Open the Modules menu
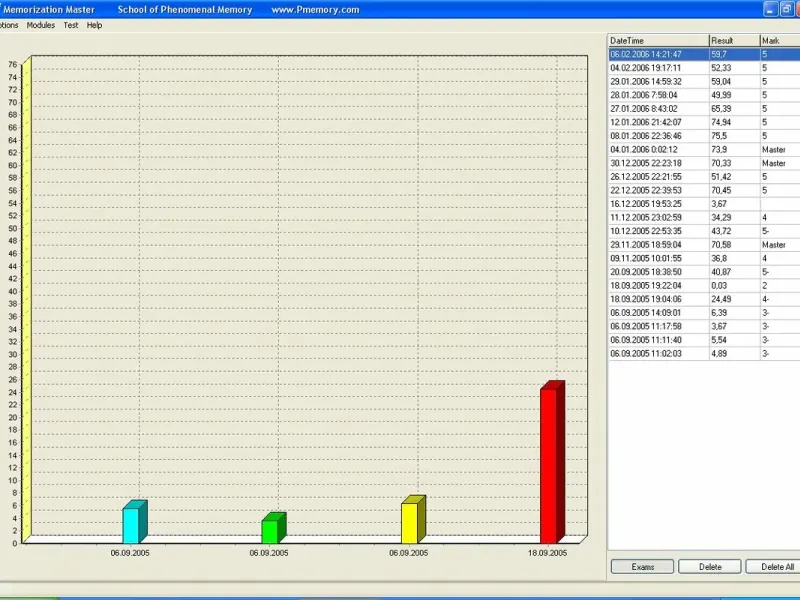The height and width of the screenshot is (600, 800). click(41, 25)
